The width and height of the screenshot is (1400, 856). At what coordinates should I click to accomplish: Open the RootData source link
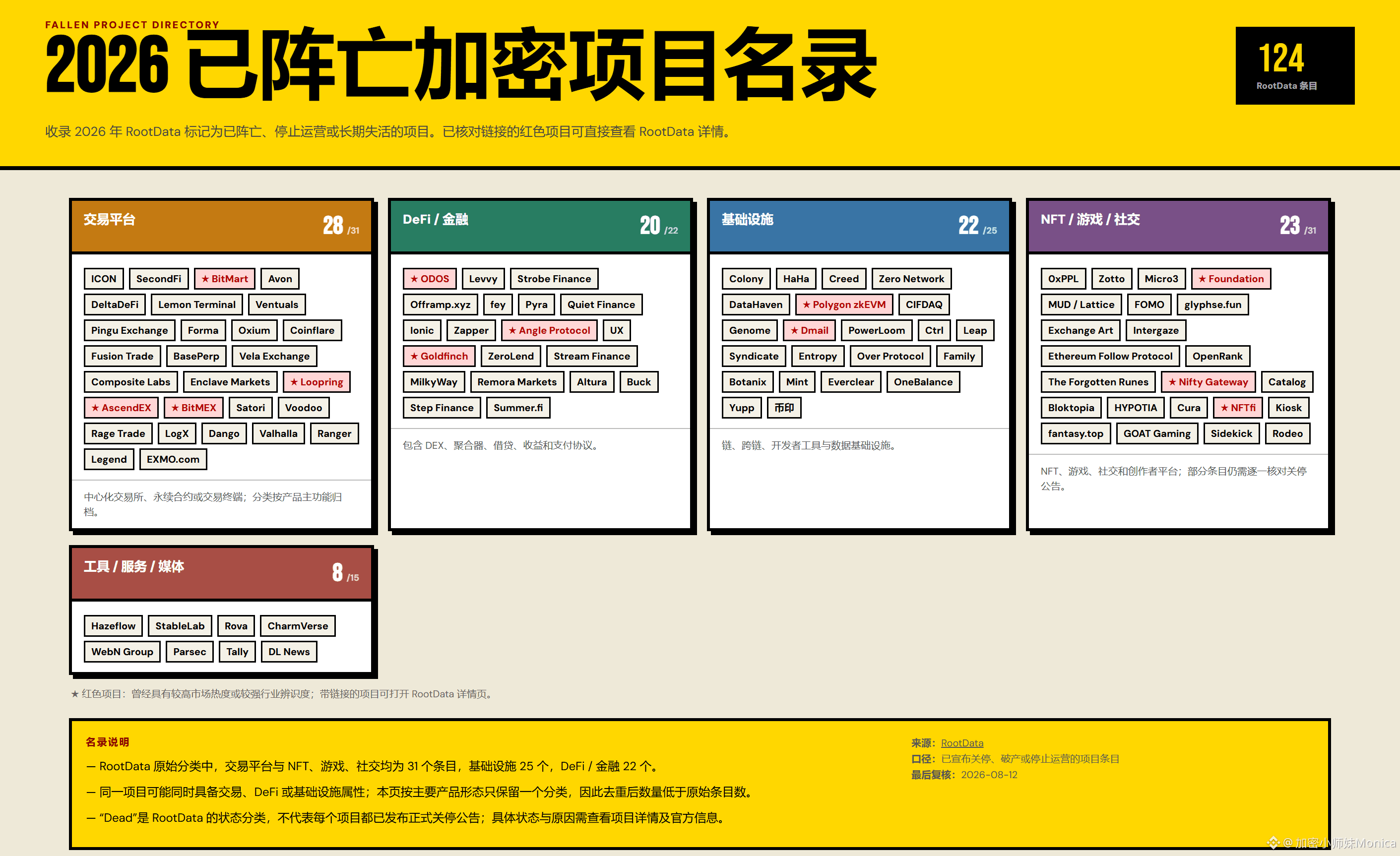tap(962, 743)
